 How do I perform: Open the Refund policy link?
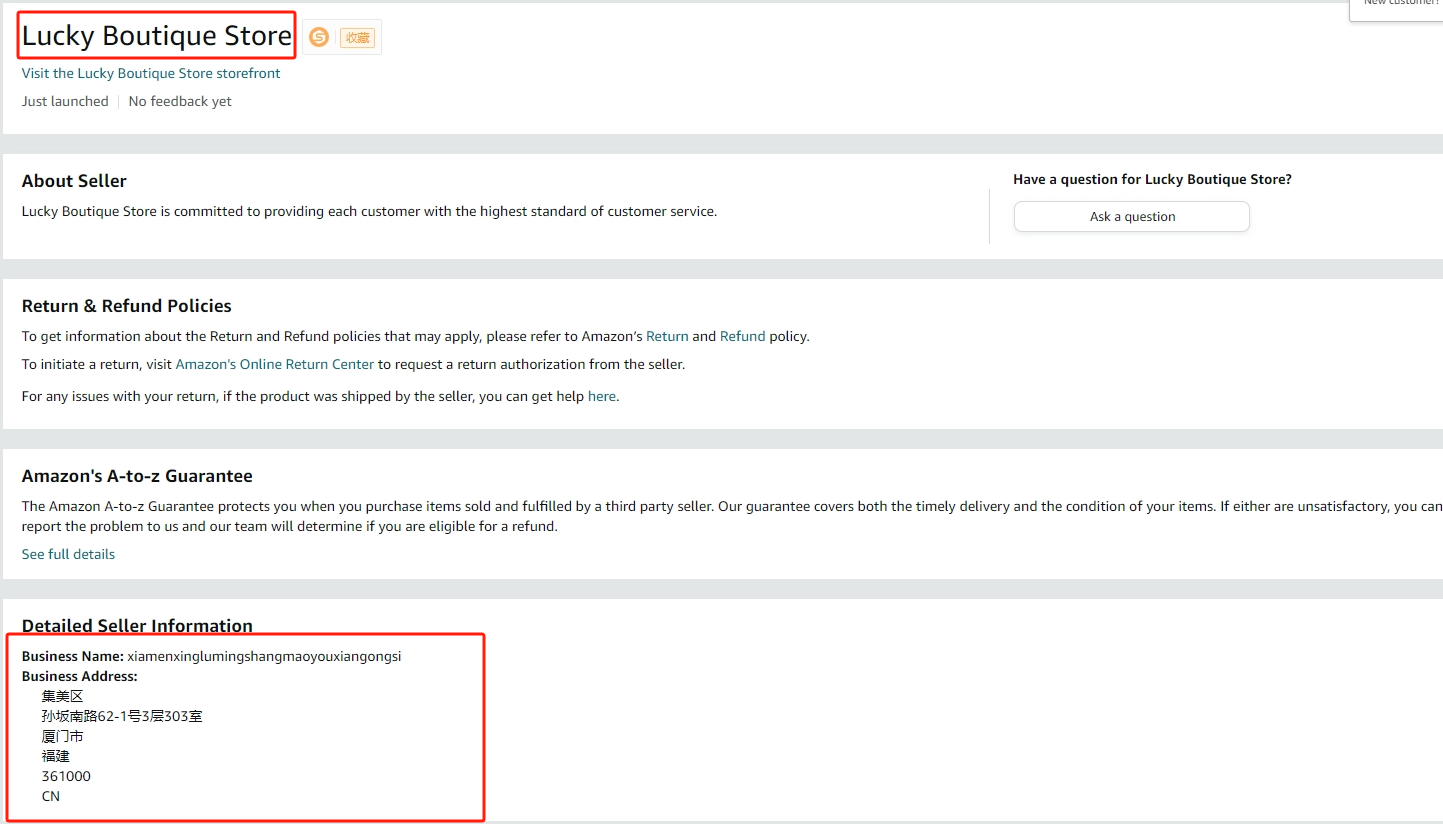point(742,336)
